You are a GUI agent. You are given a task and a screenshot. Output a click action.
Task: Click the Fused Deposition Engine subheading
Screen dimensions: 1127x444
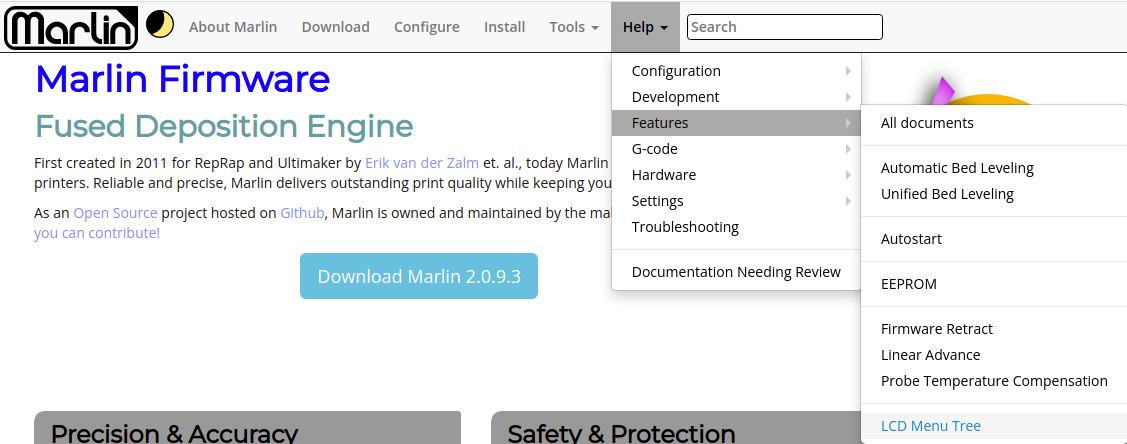coord(224,126)
